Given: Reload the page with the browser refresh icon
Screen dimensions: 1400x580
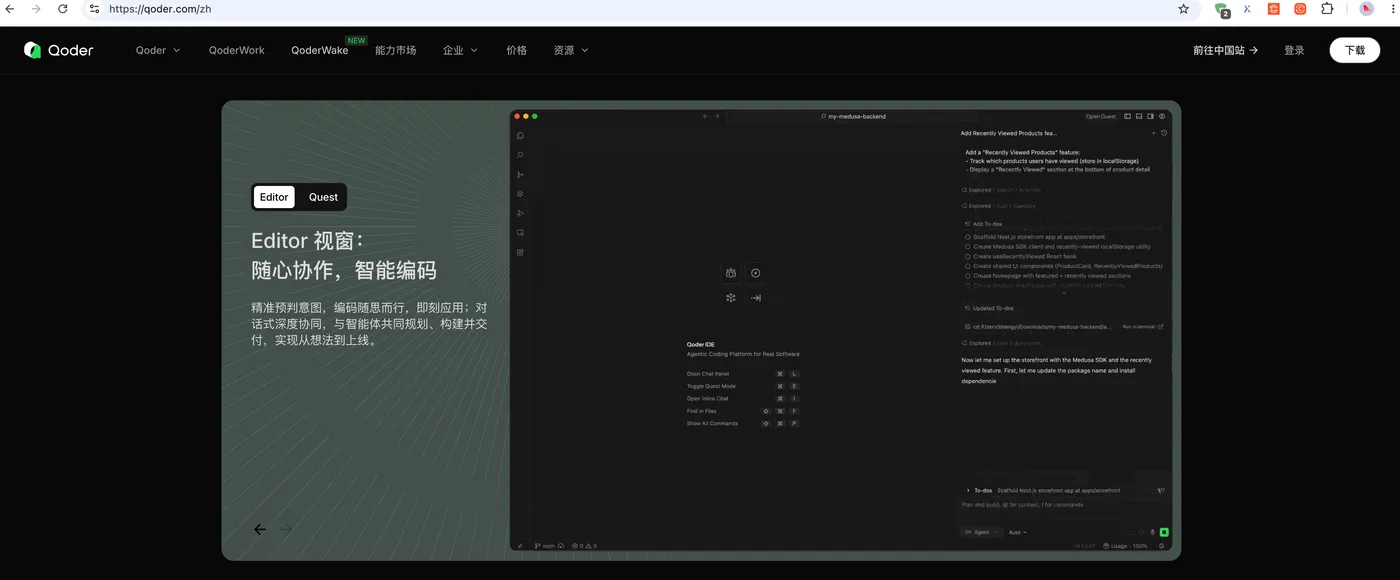Looking at the screenshot, I should pyautogui.click(x=63, y=9).
